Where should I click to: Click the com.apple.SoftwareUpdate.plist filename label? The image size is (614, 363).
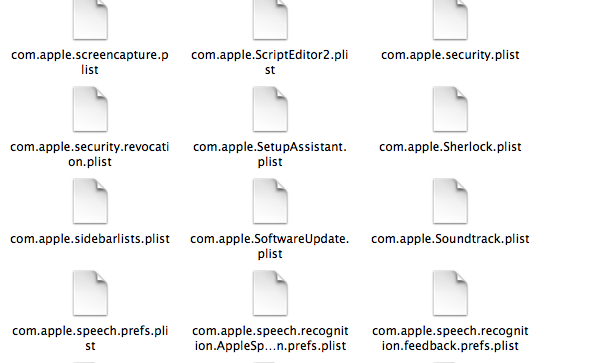pos(270,246)
